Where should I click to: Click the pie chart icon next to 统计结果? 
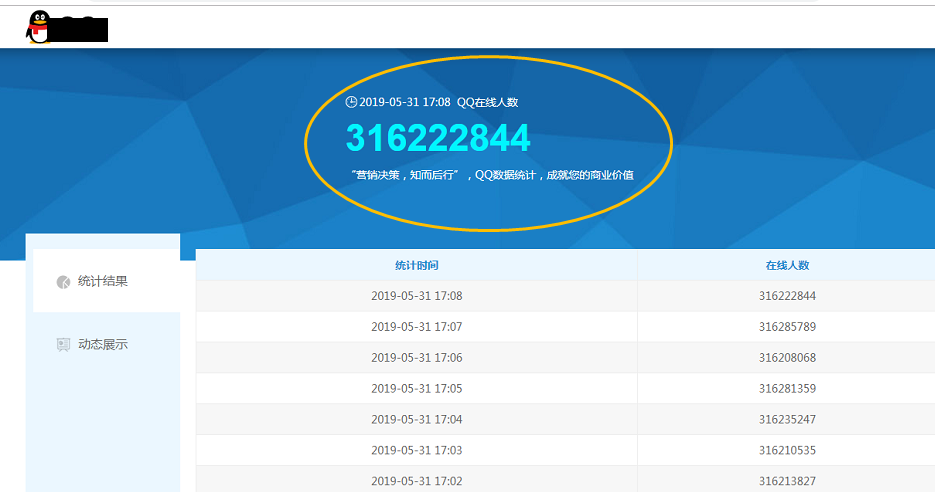coord(63,282)
